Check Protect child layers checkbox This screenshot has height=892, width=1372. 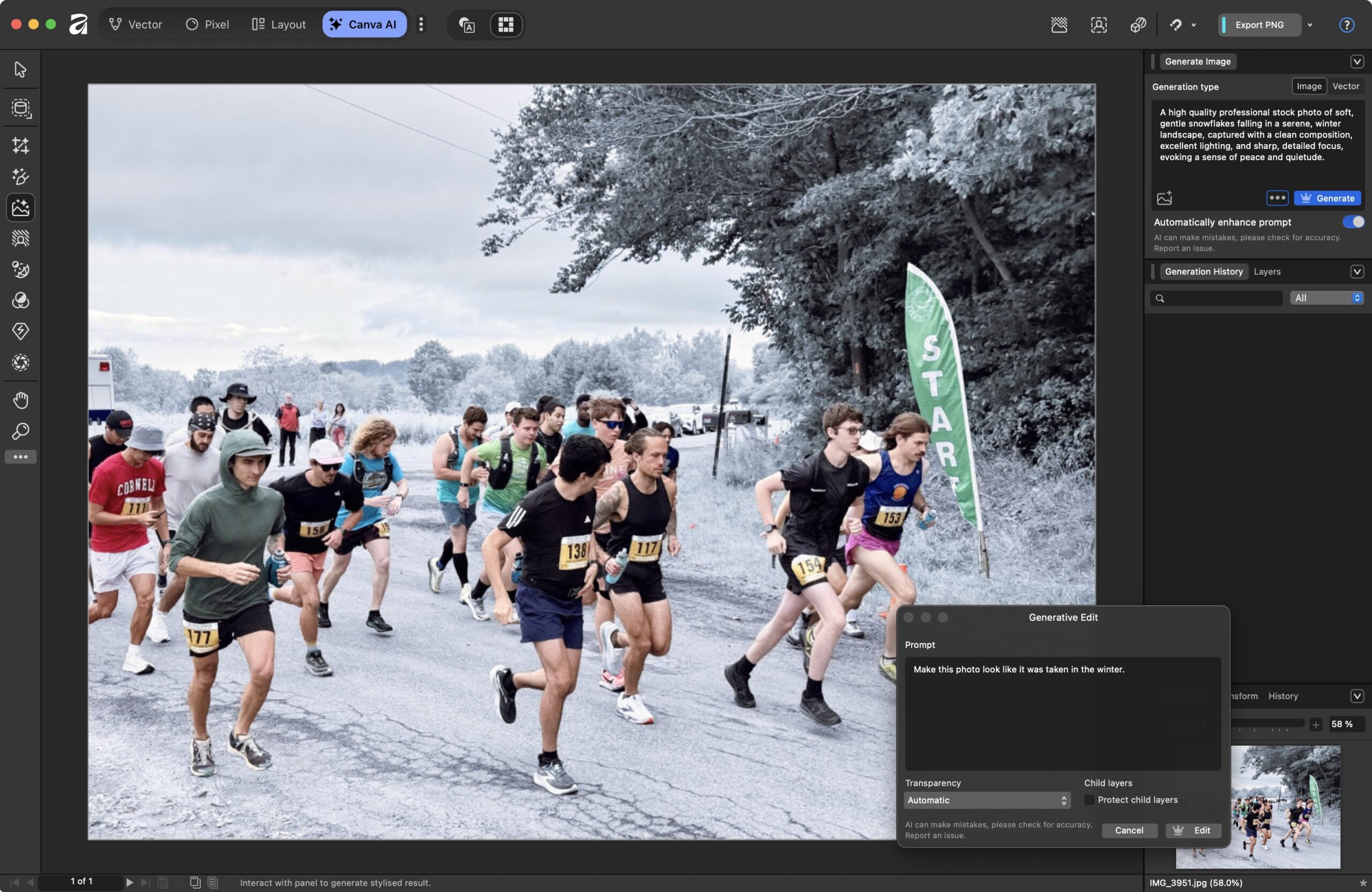[x=1089, y=800]
